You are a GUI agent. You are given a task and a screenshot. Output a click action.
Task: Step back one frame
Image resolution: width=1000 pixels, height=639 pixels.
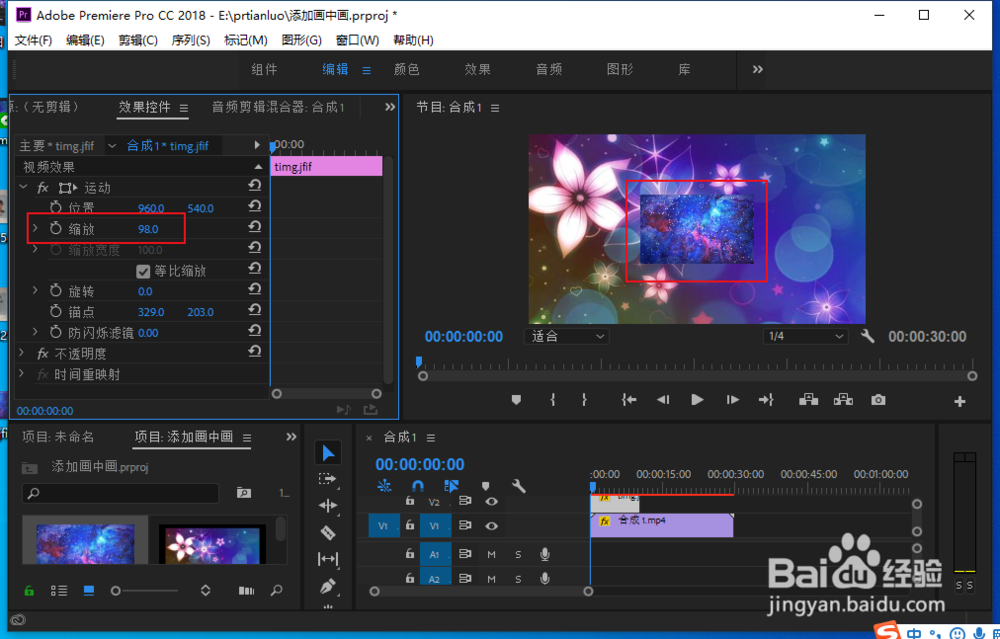tap(663, 400)
